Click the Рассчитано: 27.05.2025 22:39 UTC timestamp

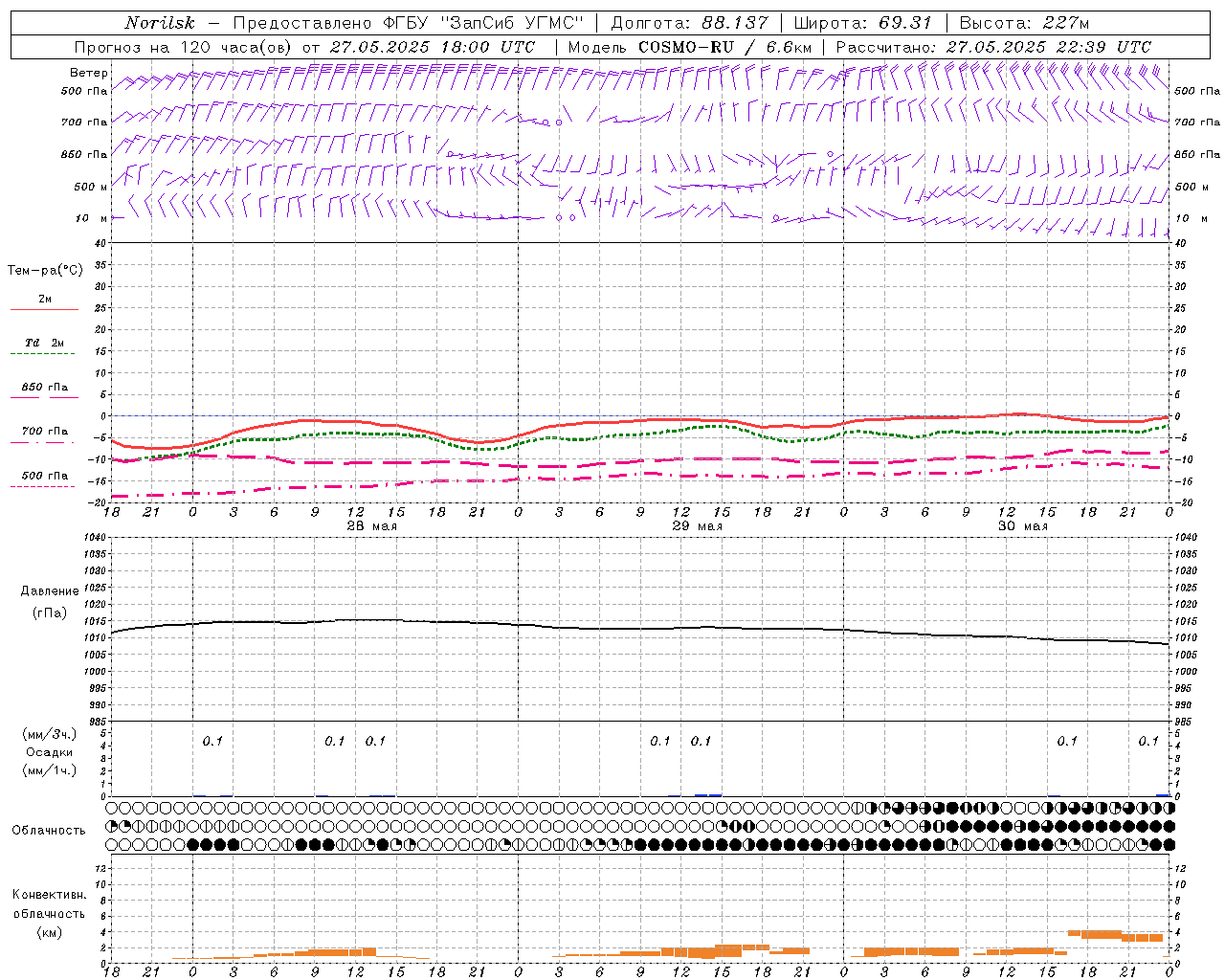tap(993, 47)
